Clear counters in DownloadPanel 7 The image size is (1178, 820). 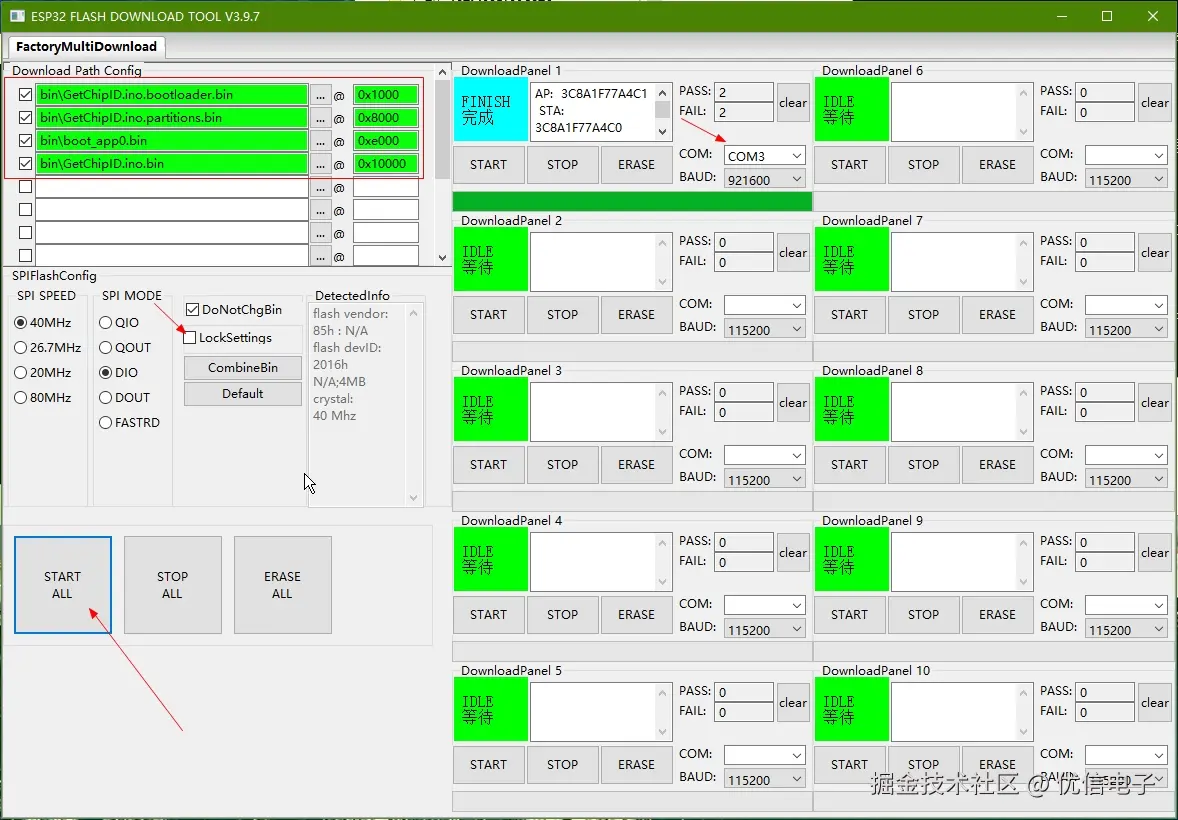(1154, 253)
